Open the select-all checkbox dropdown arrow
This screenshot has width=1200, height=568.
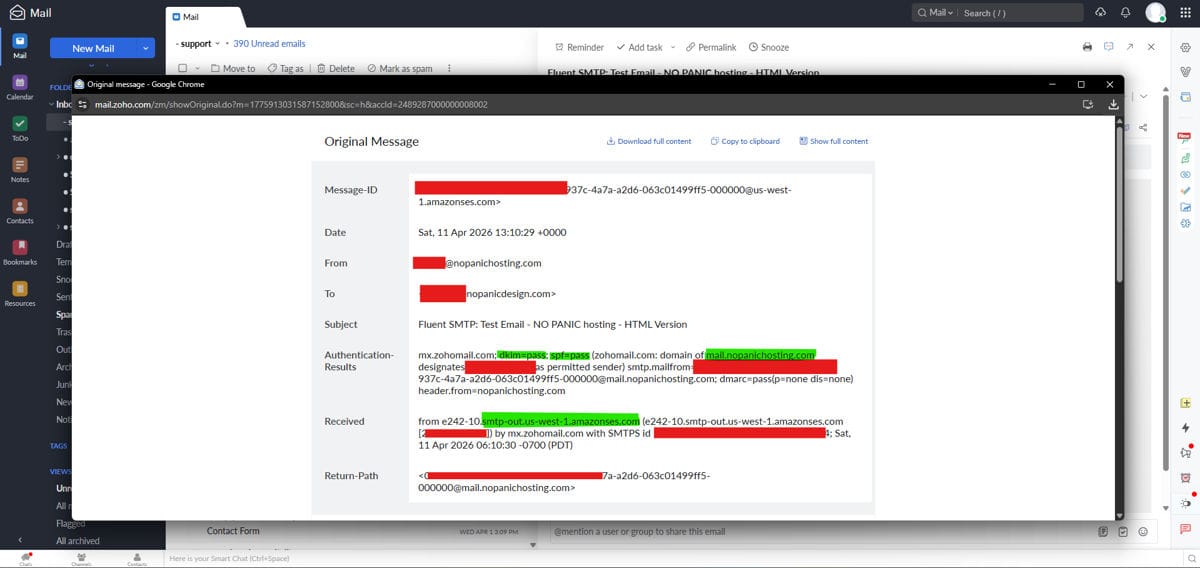[x=197, y=68]
